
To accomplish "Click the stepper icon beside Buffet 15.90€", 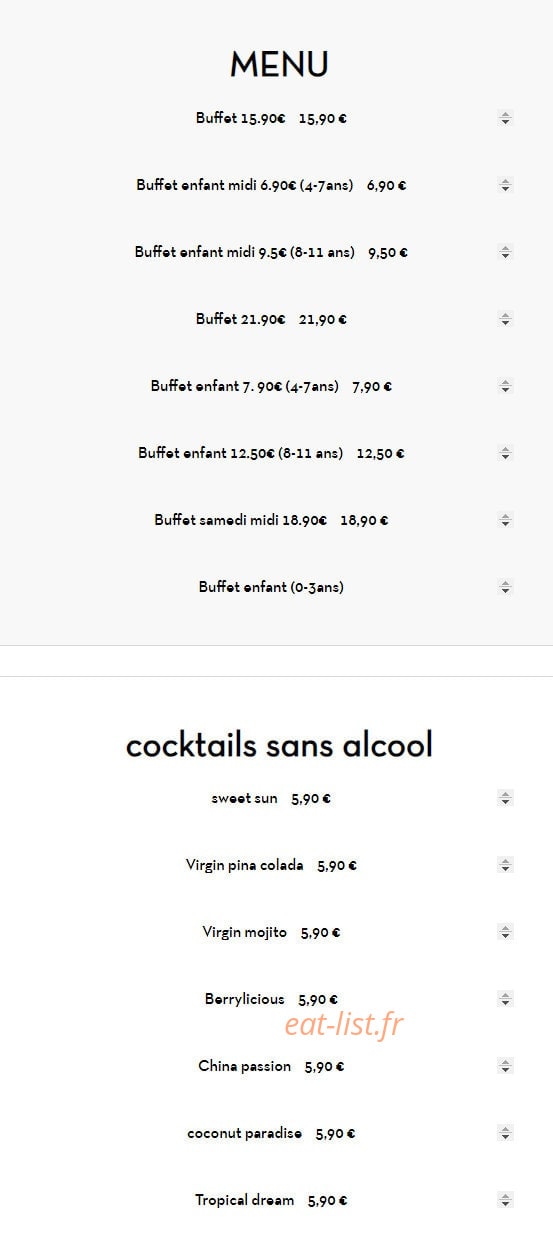I will click(x=505, y=118).
